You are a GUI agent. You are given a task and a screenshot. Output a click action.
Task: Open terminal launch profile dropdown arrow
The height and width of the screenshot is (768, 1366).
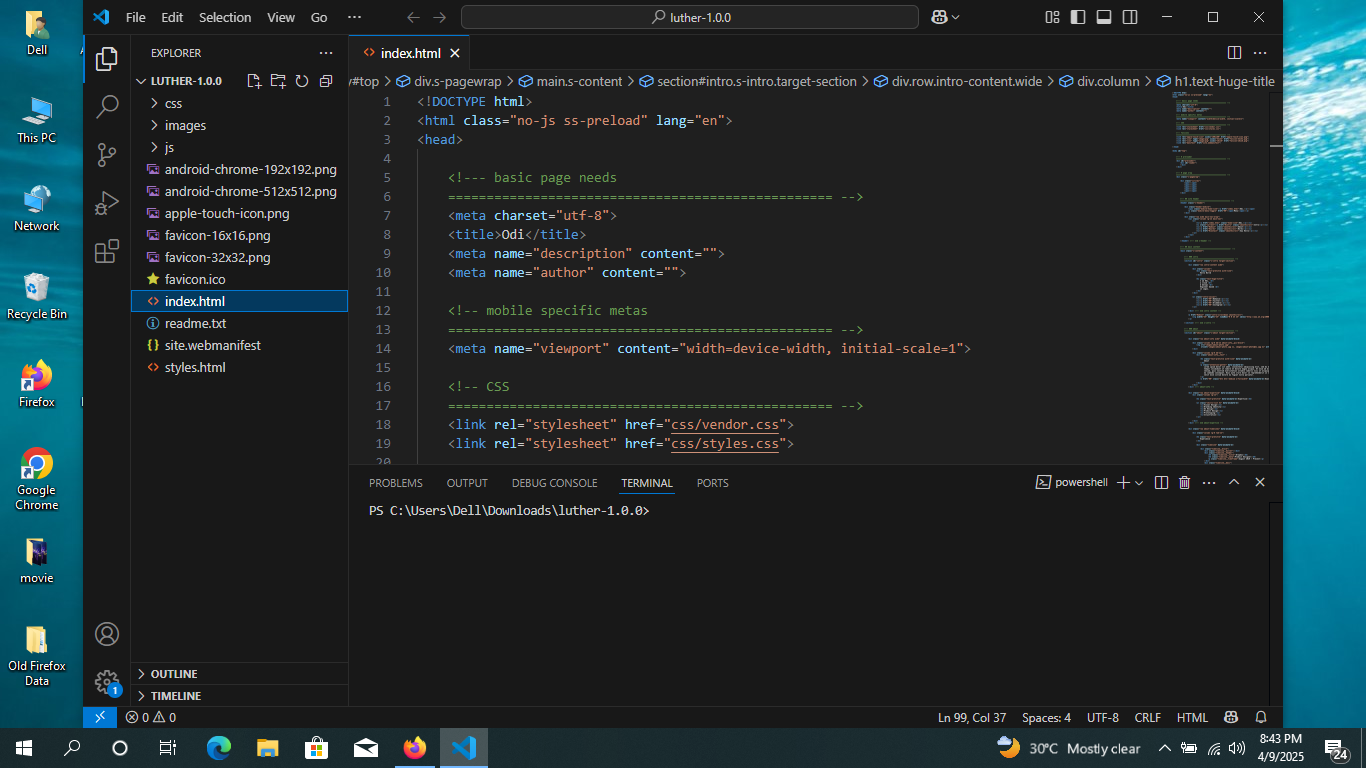pos(1139,482)
